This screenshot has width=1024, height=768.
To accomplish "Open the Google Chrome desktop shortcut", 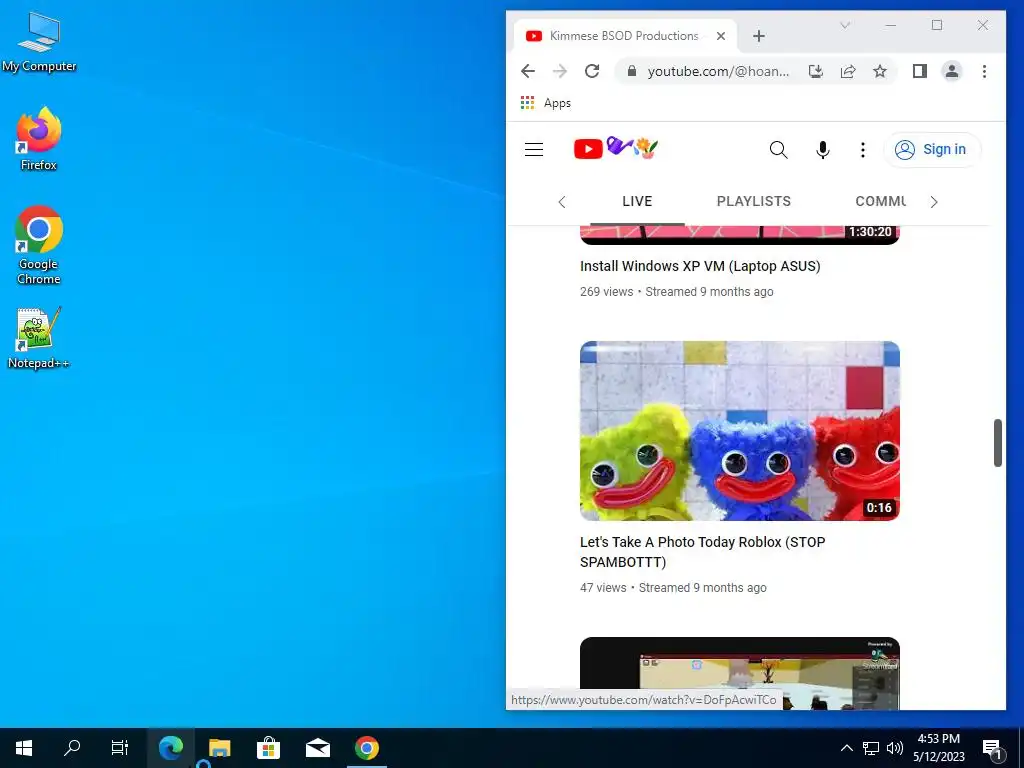I will pos(39,246).
